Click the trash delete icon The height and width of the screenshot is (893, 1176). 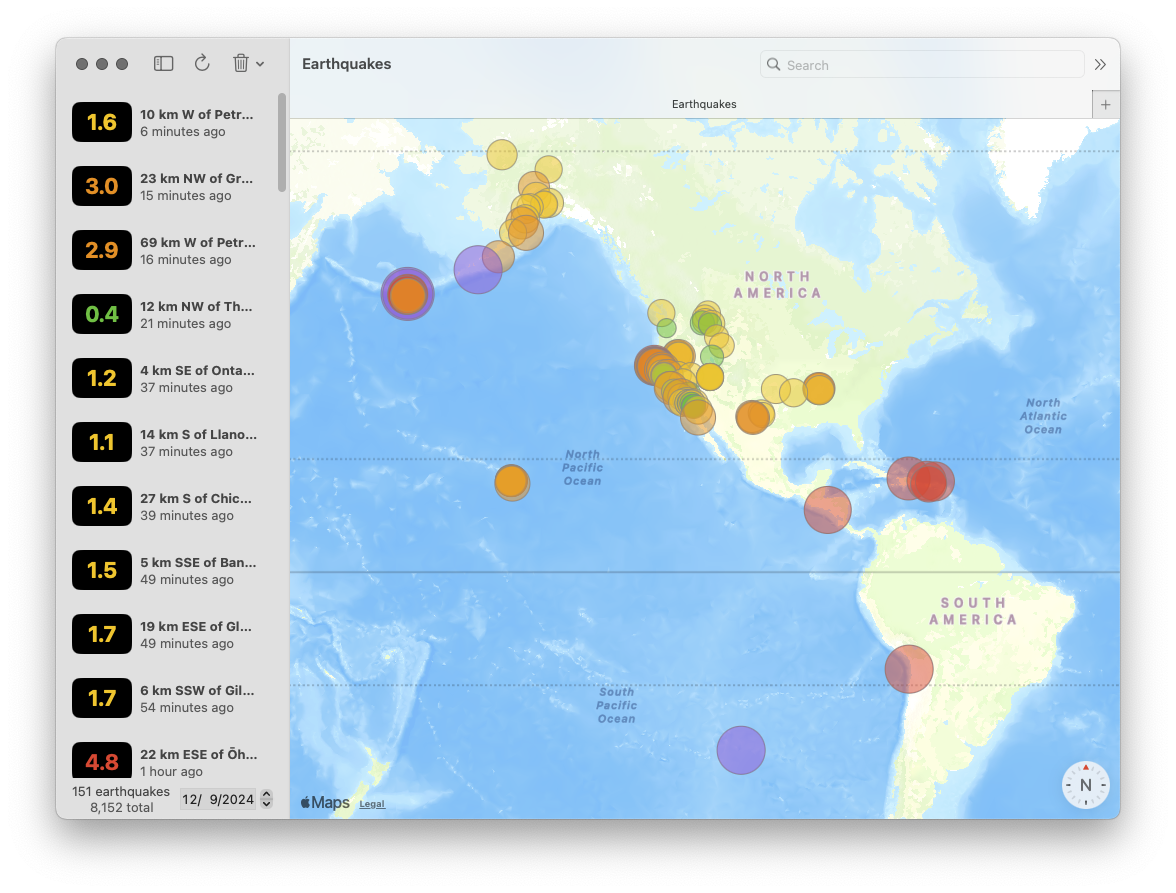[240, 64]
